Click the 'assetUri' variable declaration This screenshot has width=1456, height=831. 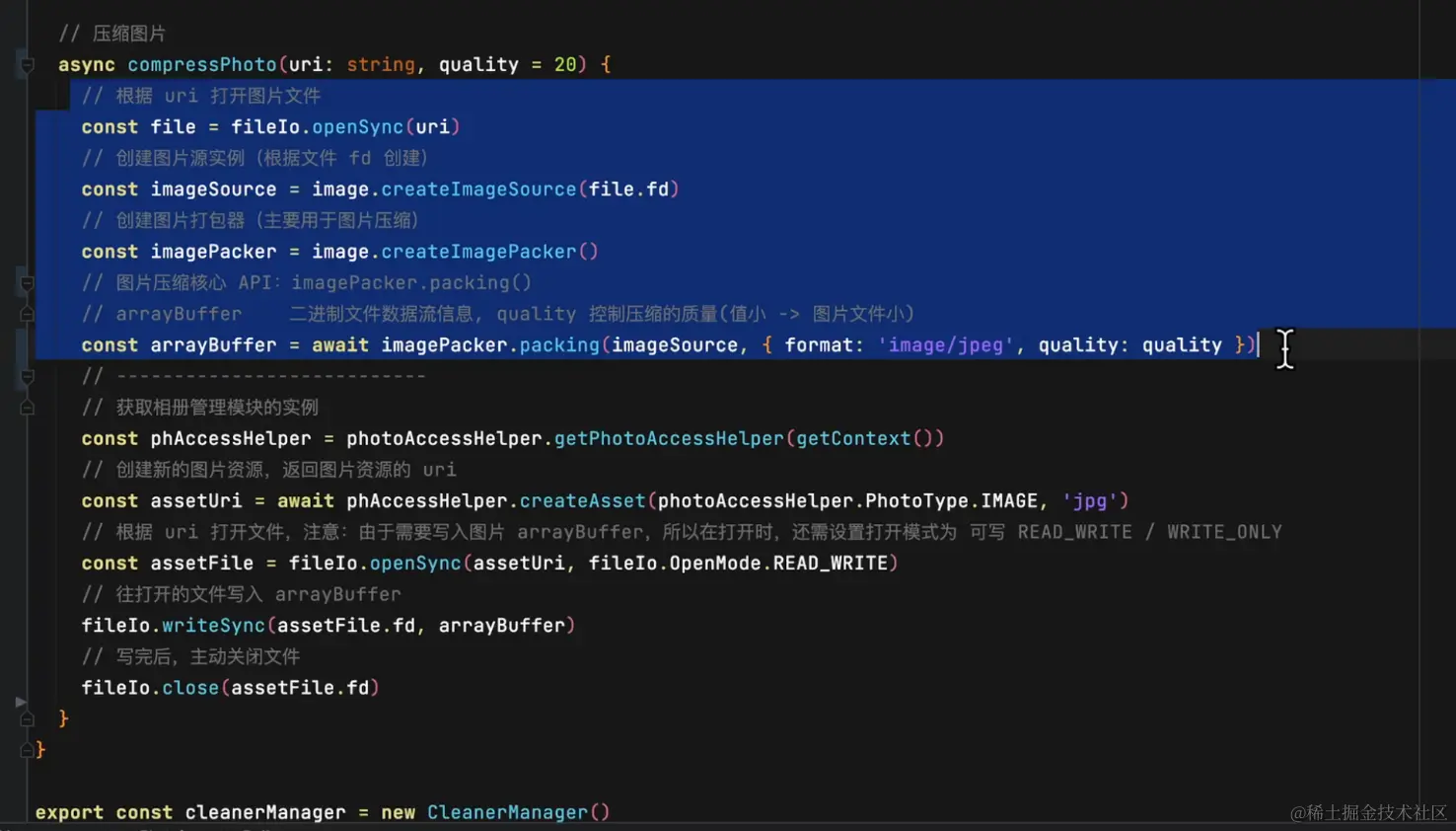tap(196, 501)
